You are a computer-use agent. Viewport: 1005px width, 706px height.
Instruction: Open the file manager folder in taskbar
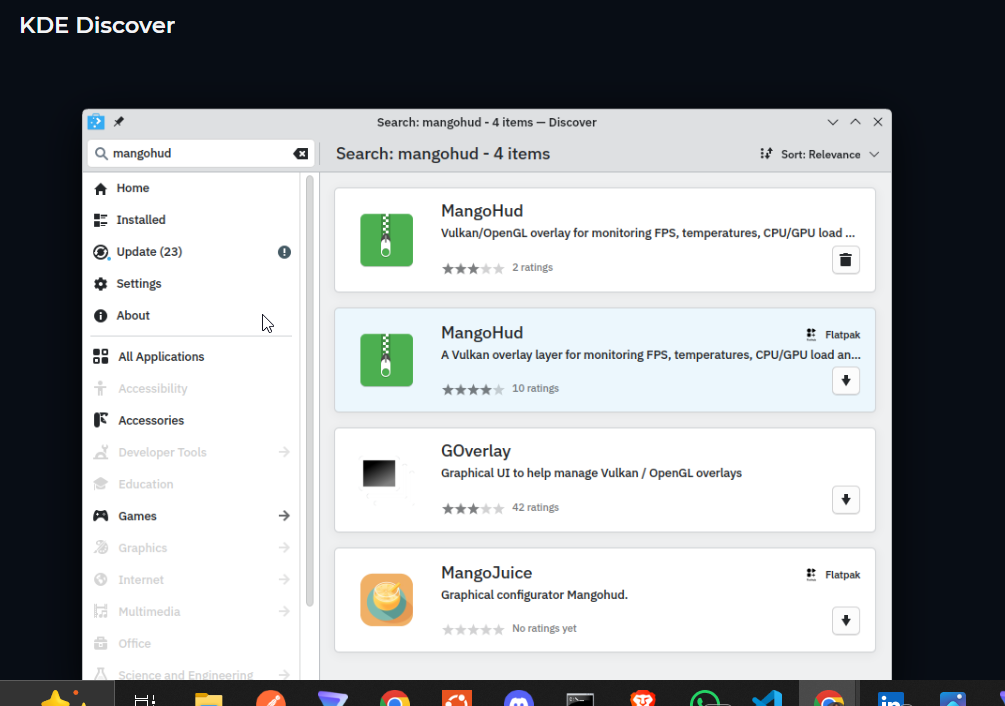208,699
